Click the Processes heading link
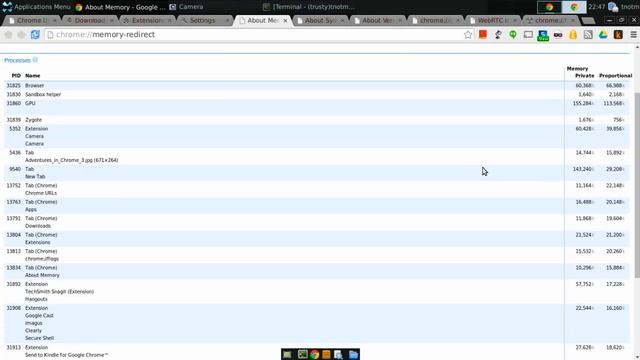This screenshot has width=640, height=360. (17, 60)
